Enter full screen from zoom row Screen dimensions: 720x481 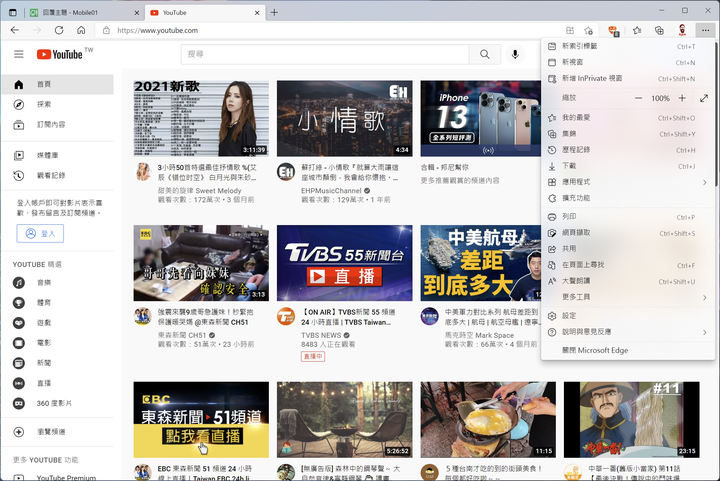704,98
